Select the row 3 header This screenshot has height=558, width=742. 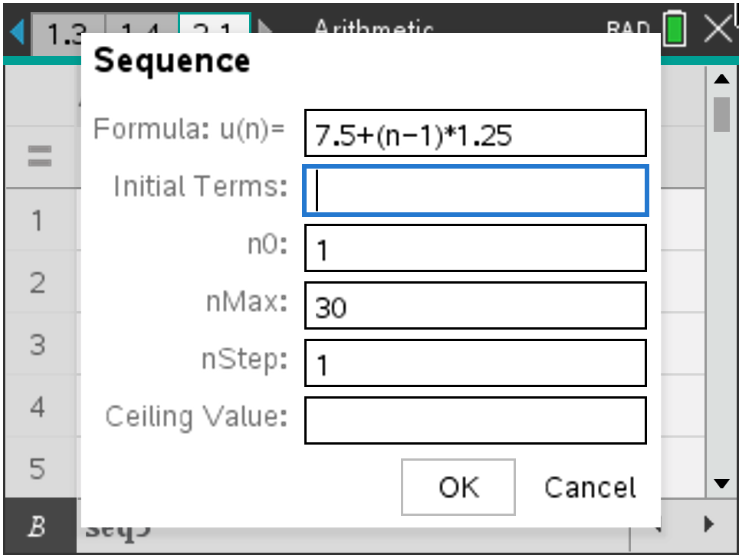click(38, 345)
